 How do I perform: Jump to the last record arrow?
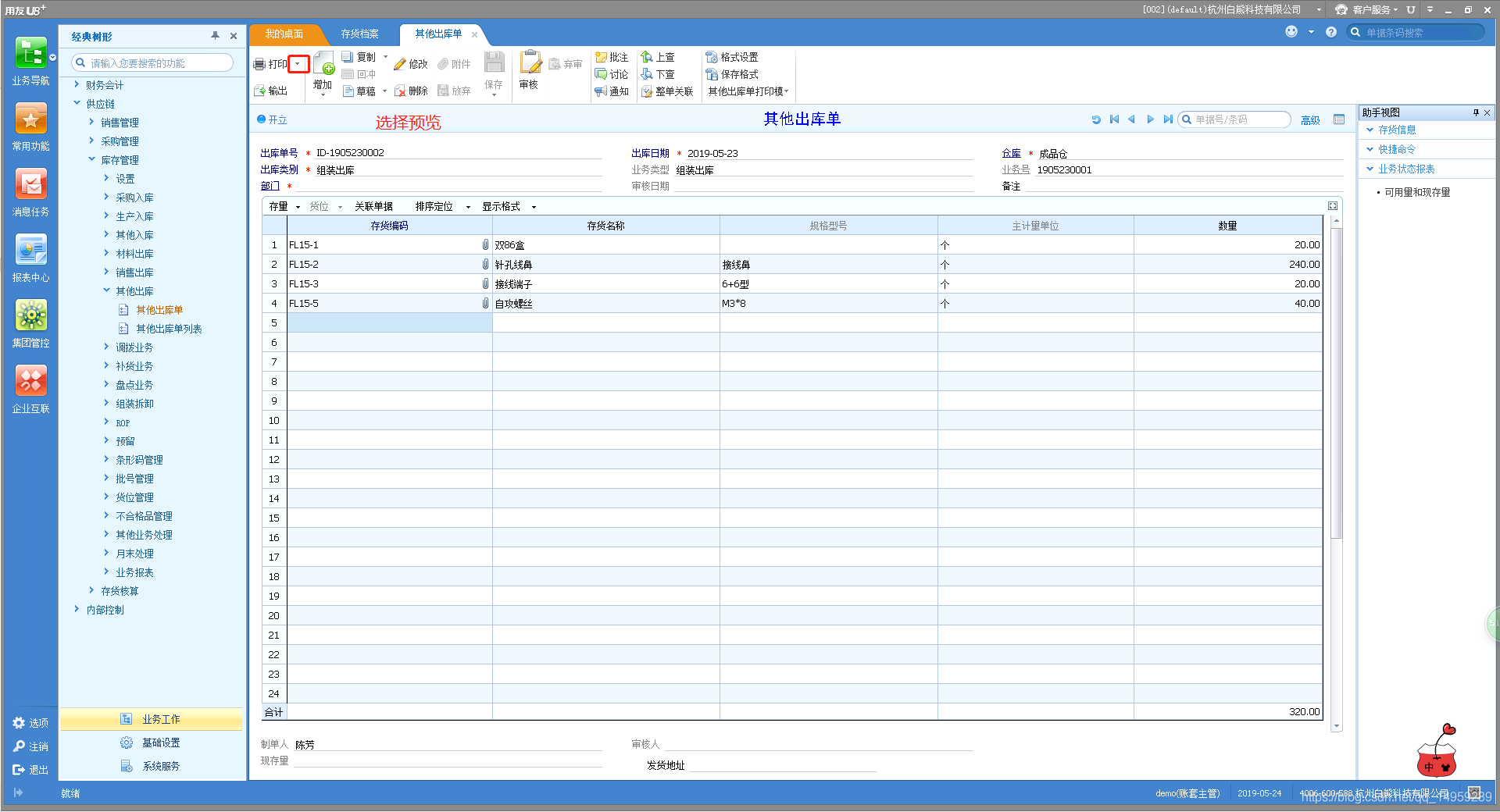(x=1167, y=119)
